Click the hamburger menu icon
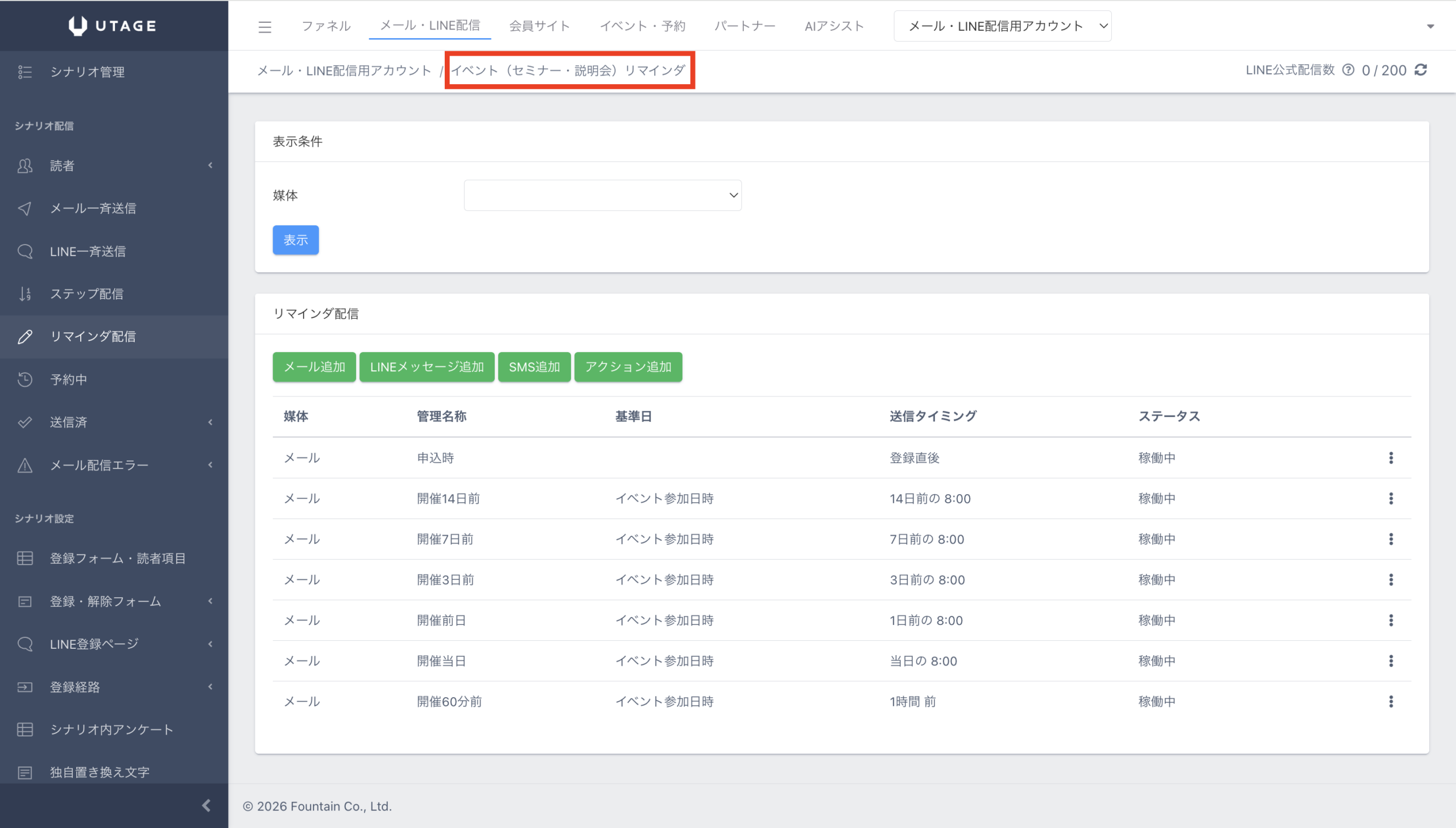Image resolution: width=1456 pixels, height=828 pixels. (264, 27)
